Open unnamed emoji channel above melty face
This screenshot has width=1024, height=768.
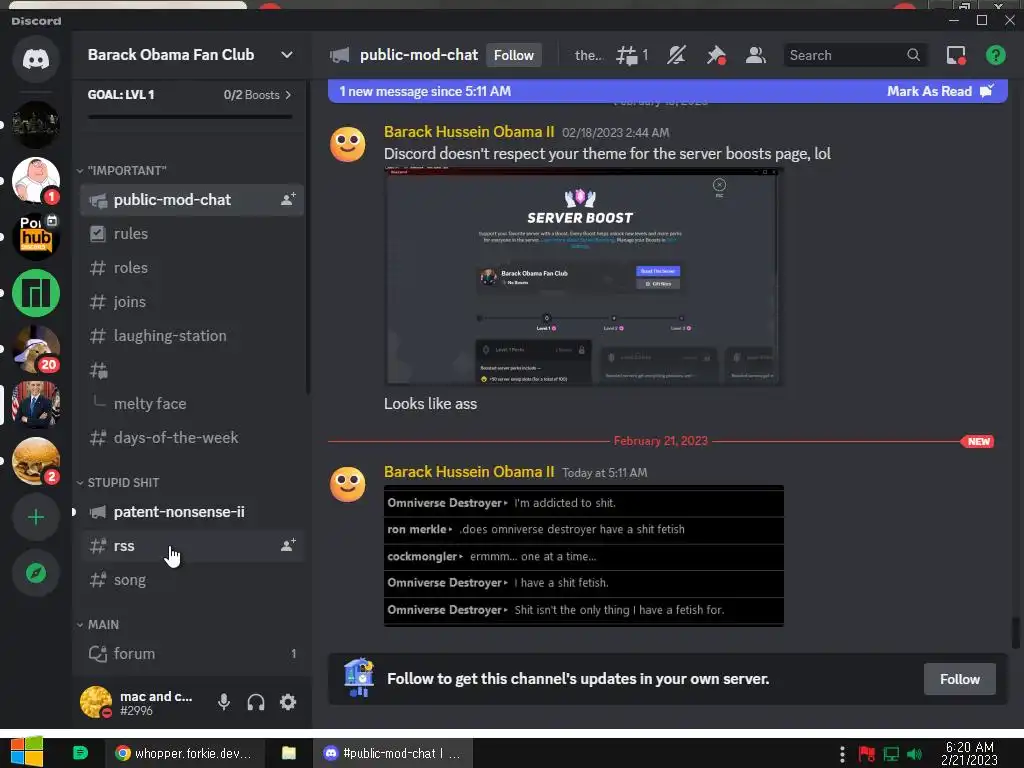pos(191,370)
